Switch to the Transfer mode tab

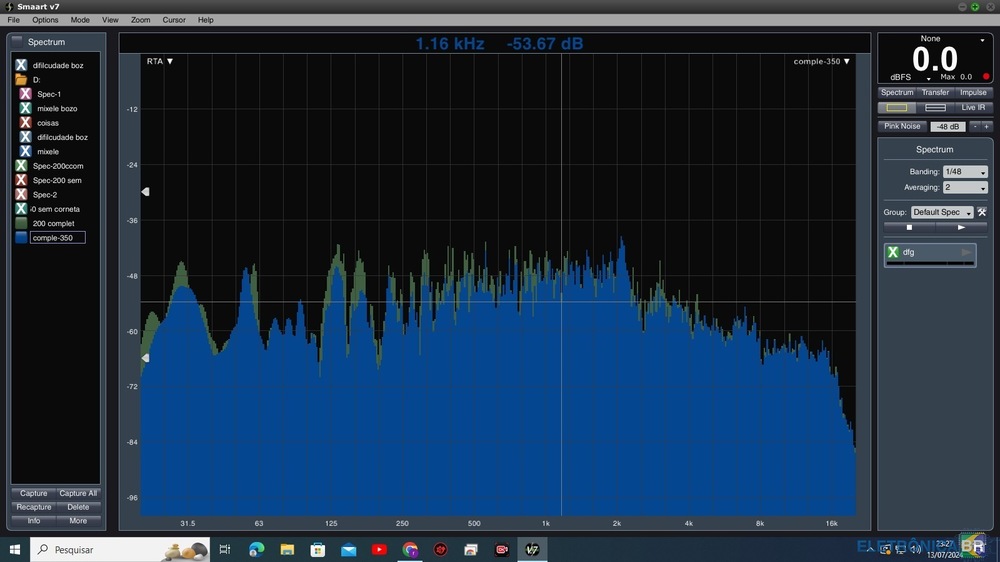[935, 92]
